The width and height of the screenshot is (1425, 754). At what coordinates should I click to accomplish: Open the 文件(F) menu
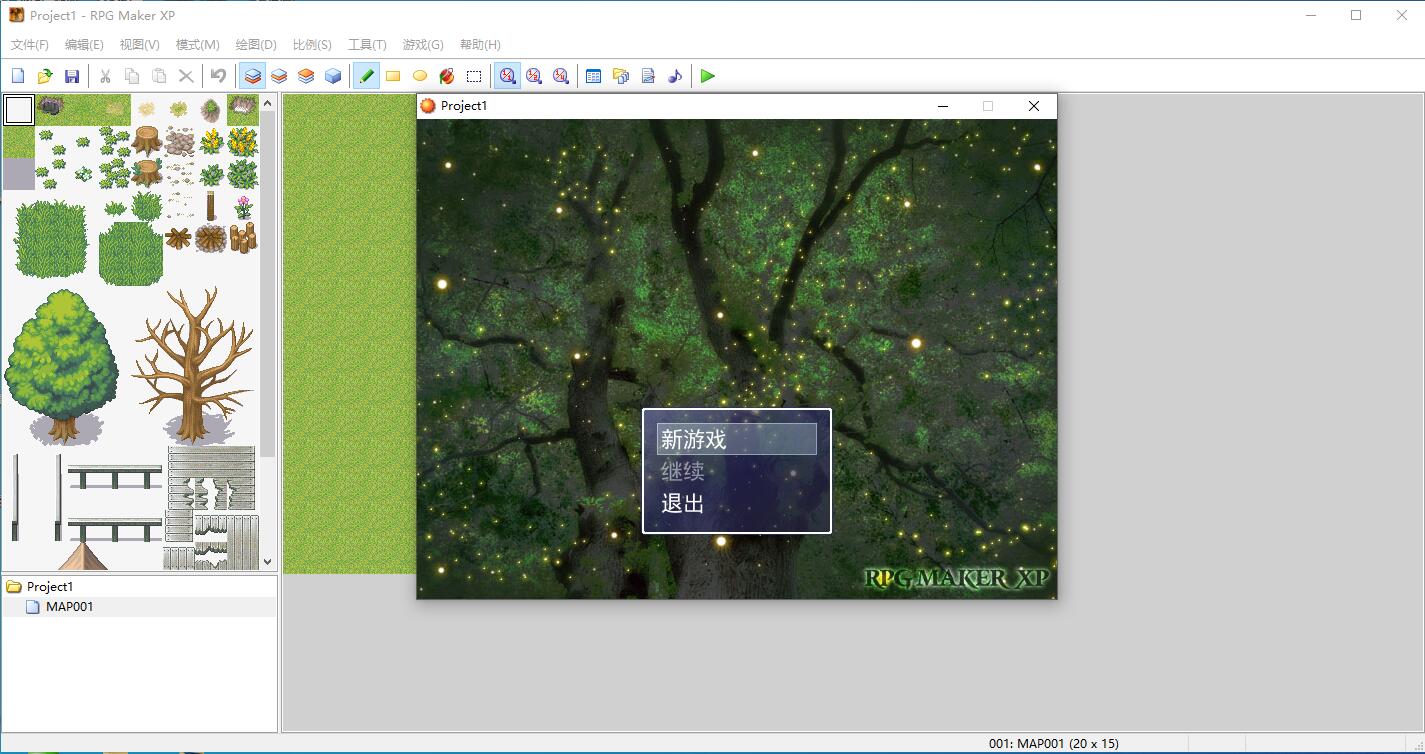pyautogui.click(x=30, y=45)
